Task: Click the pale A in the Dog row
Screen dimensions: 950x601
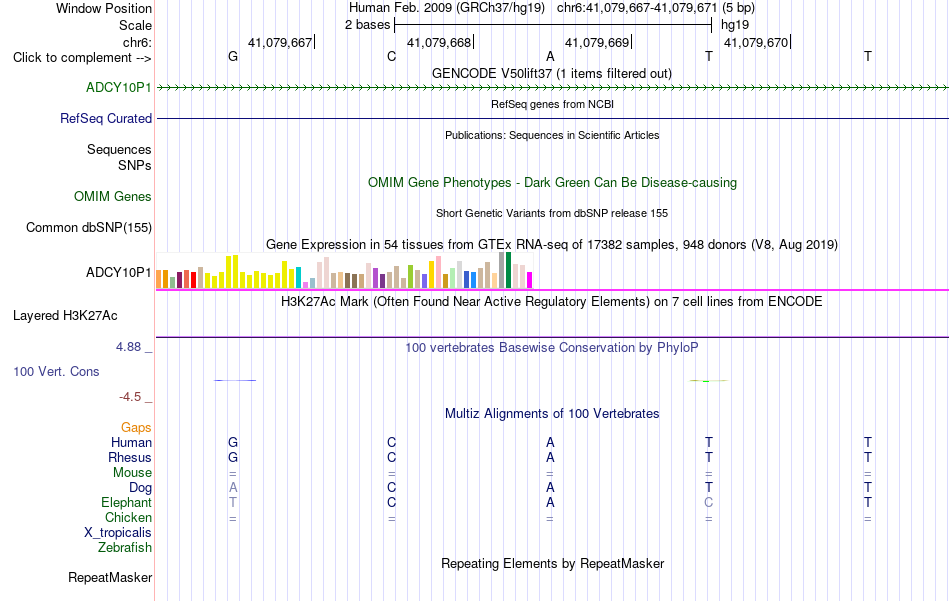Action: click(x=233, y=487)
